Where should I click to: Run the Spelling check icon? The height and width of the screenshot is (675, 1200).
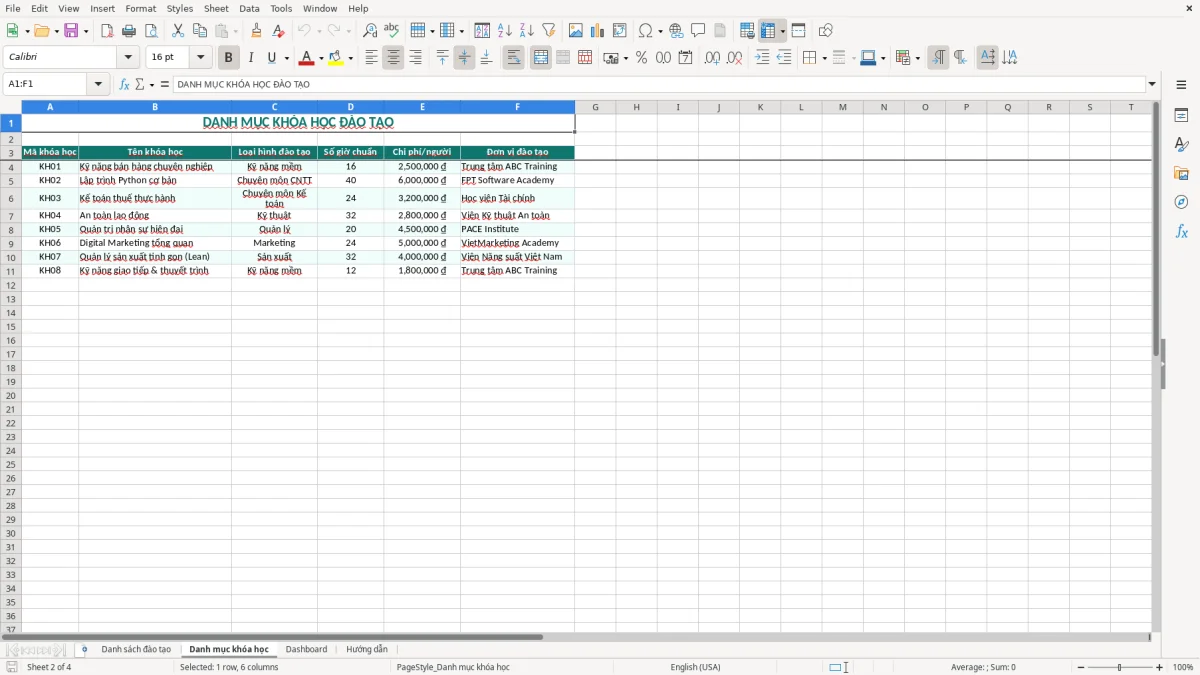pyautogui.click(x=391, y=31)
